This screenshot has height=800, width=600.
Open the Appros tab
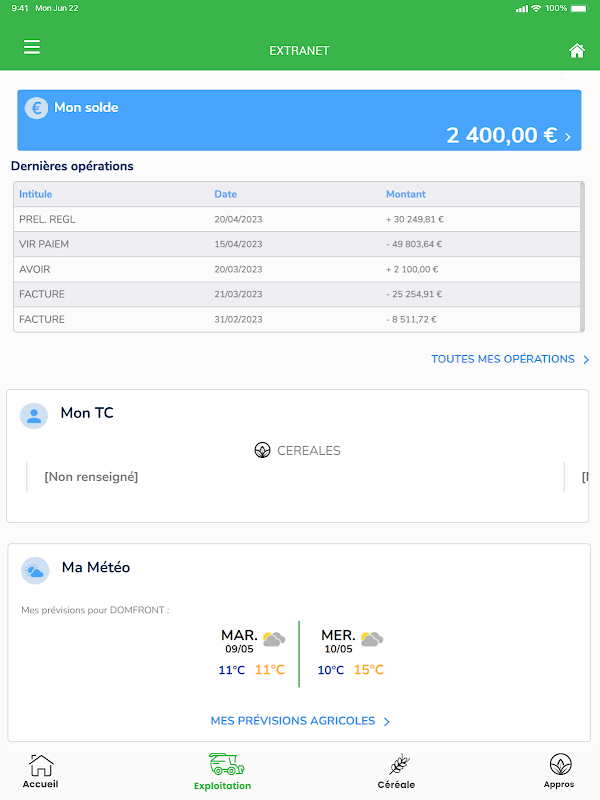point(559,771)
